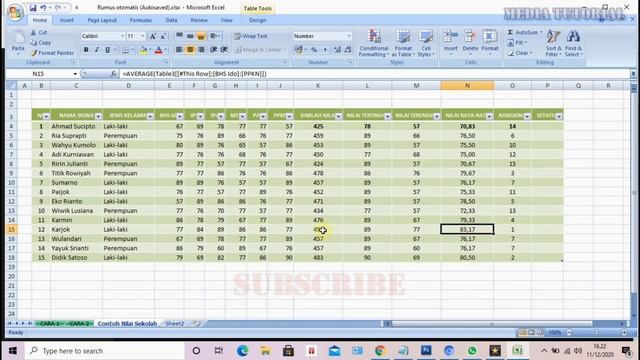
Task: Switch to the Formulas tab
Action: point(141,20)
